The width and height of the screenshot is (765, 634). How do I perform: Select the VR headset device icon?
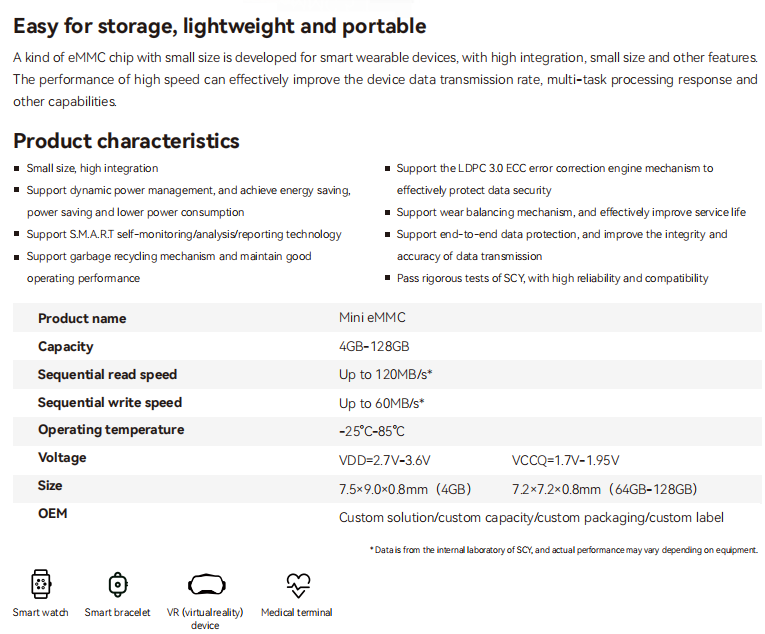point(205,583)
